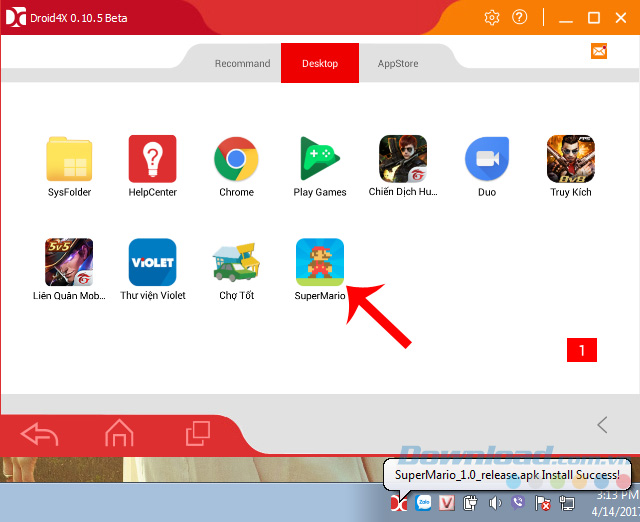Screen dimensions: 640x522
Task: Open the SuperMario game
Action: pyautogui.click(x=320, y=262)
